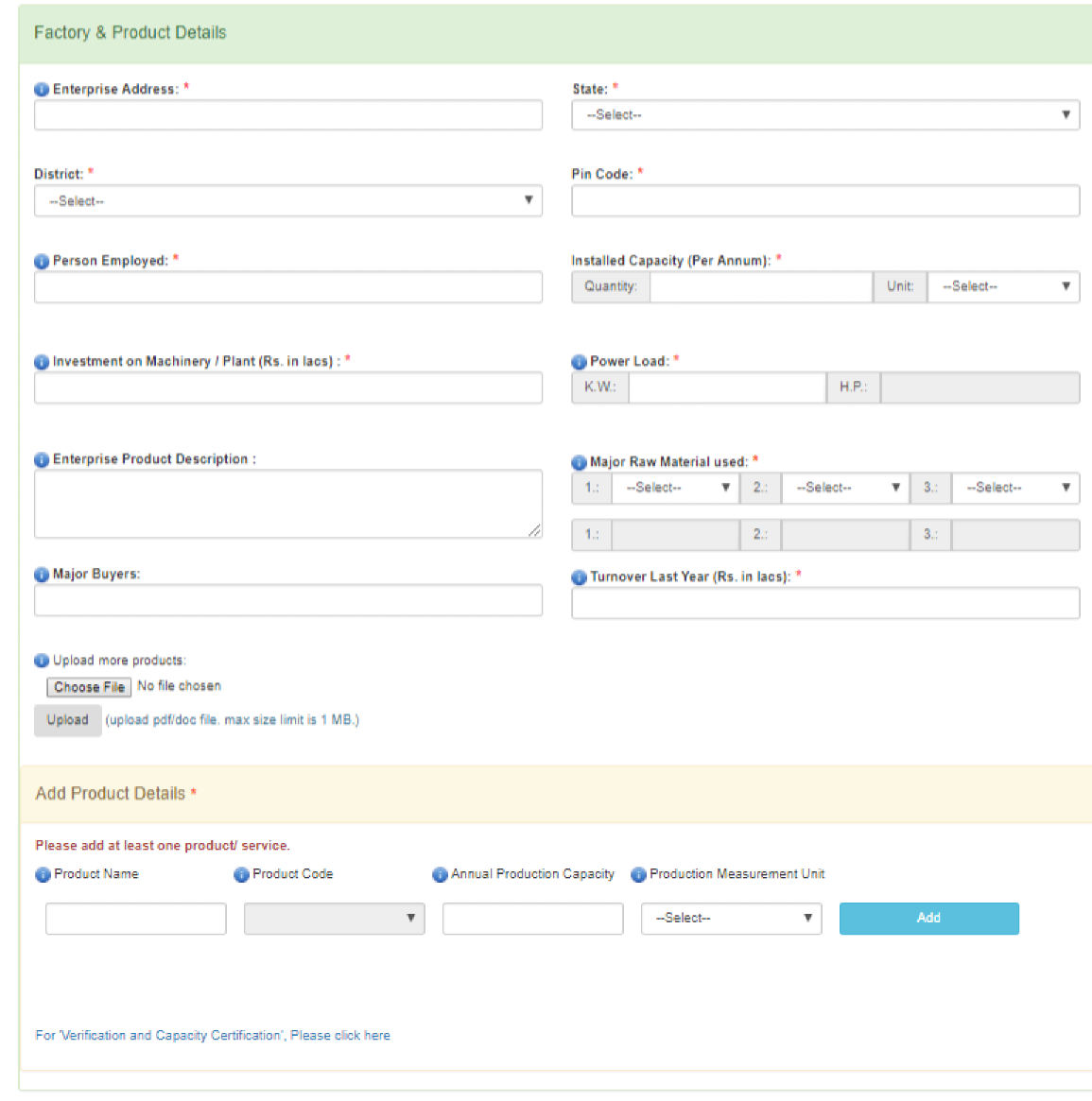The height and width of the screenshot is (1101, 1092).
Task: Click info icon beside Annual Production Capacity
Action: click(x=440, y=875)
